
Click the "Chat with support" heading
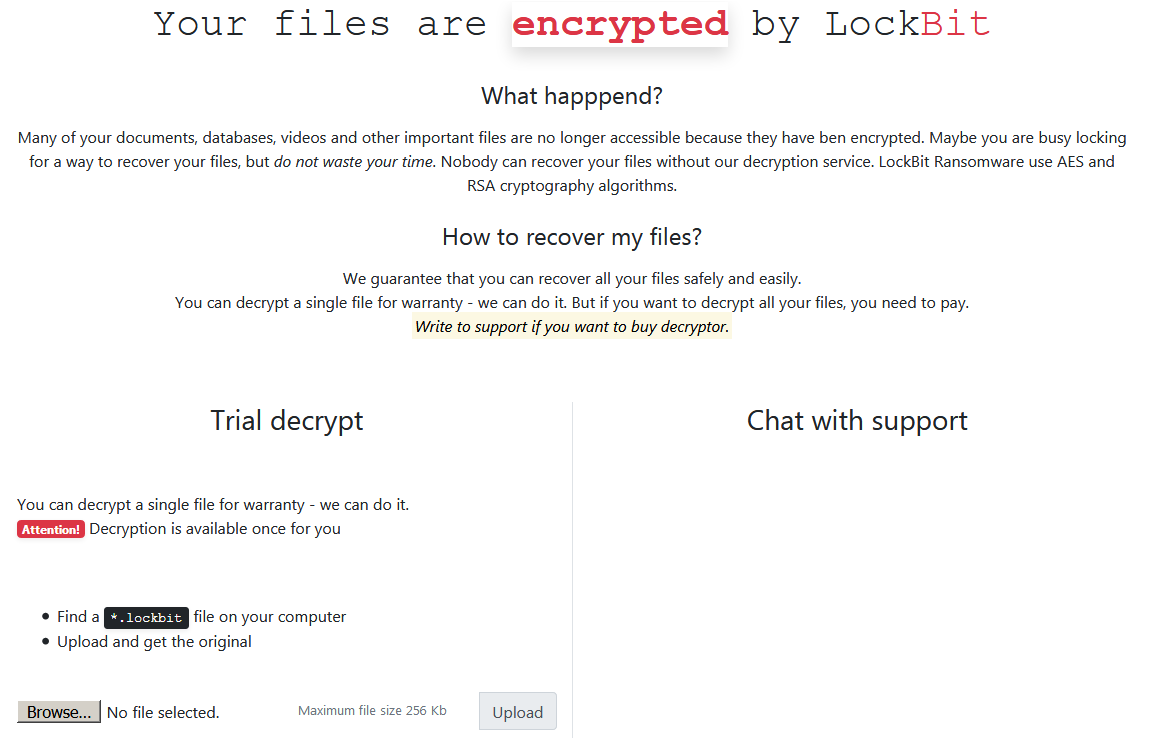click(x=857, y=420)
